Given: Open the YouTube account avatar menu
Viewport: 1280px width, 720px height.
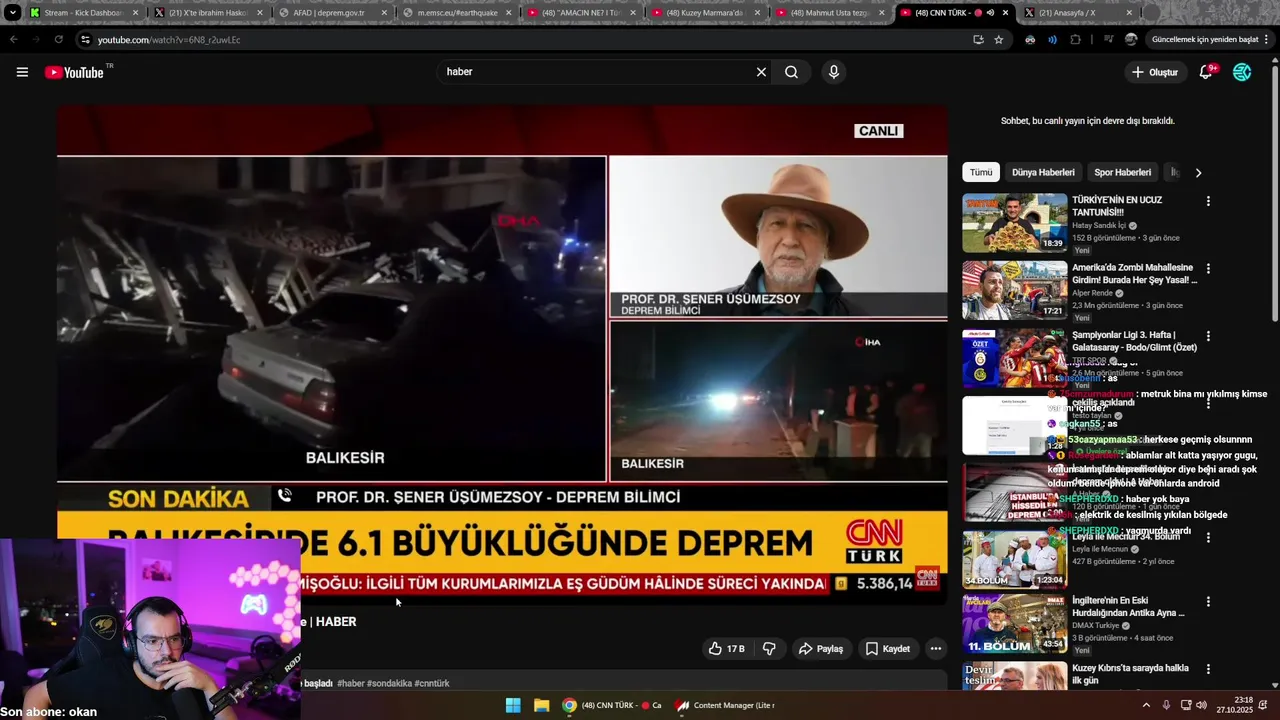Looking at the screenshot, I should (x=1242, y=72).
